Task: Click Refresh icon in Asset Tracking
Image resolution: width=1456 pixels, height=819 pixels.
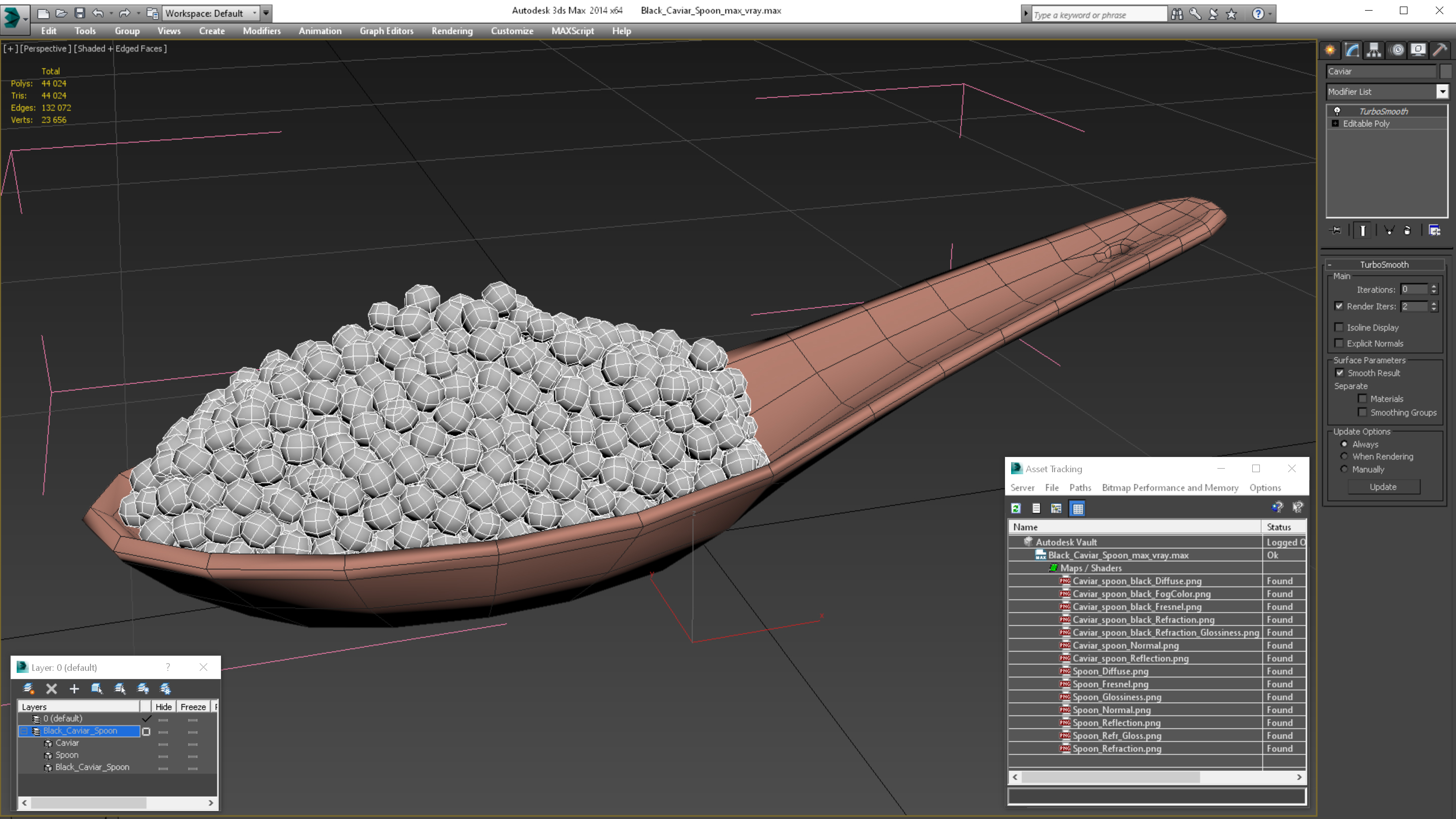Action: coord(1016,508)
